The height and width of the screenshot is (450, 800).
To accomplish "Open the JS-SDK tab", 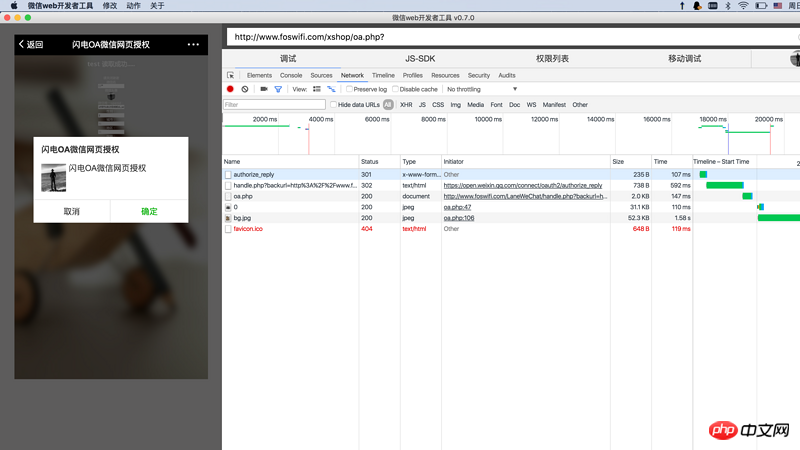I will tap(420, 59).
